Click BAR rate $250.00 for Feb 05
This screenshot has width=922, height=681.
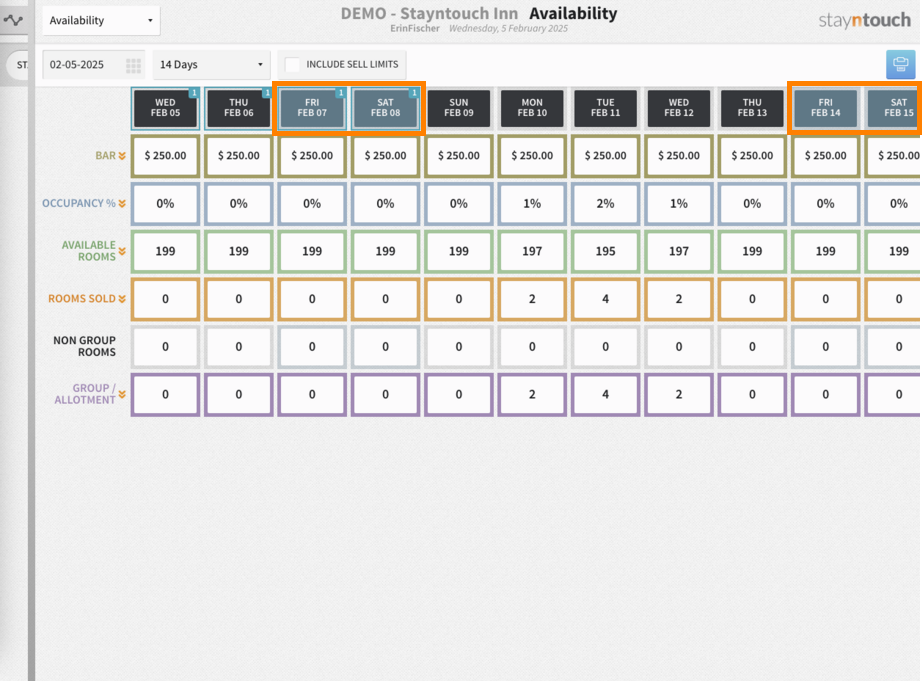point(165,156)
